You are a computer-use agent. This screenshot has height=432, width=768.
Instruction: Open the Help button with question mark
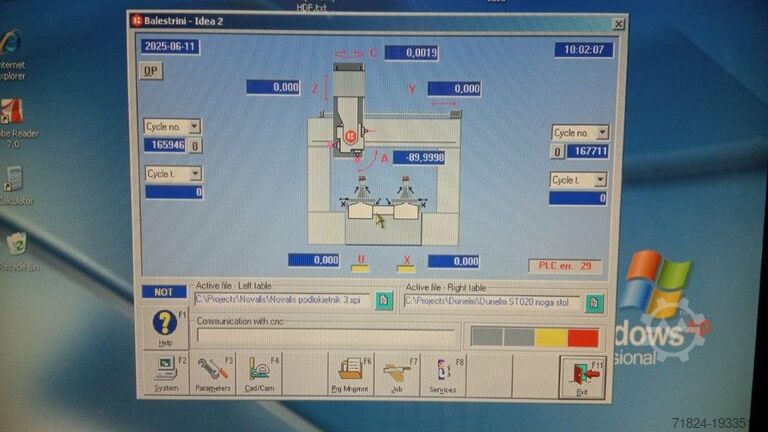pos(165,328)
